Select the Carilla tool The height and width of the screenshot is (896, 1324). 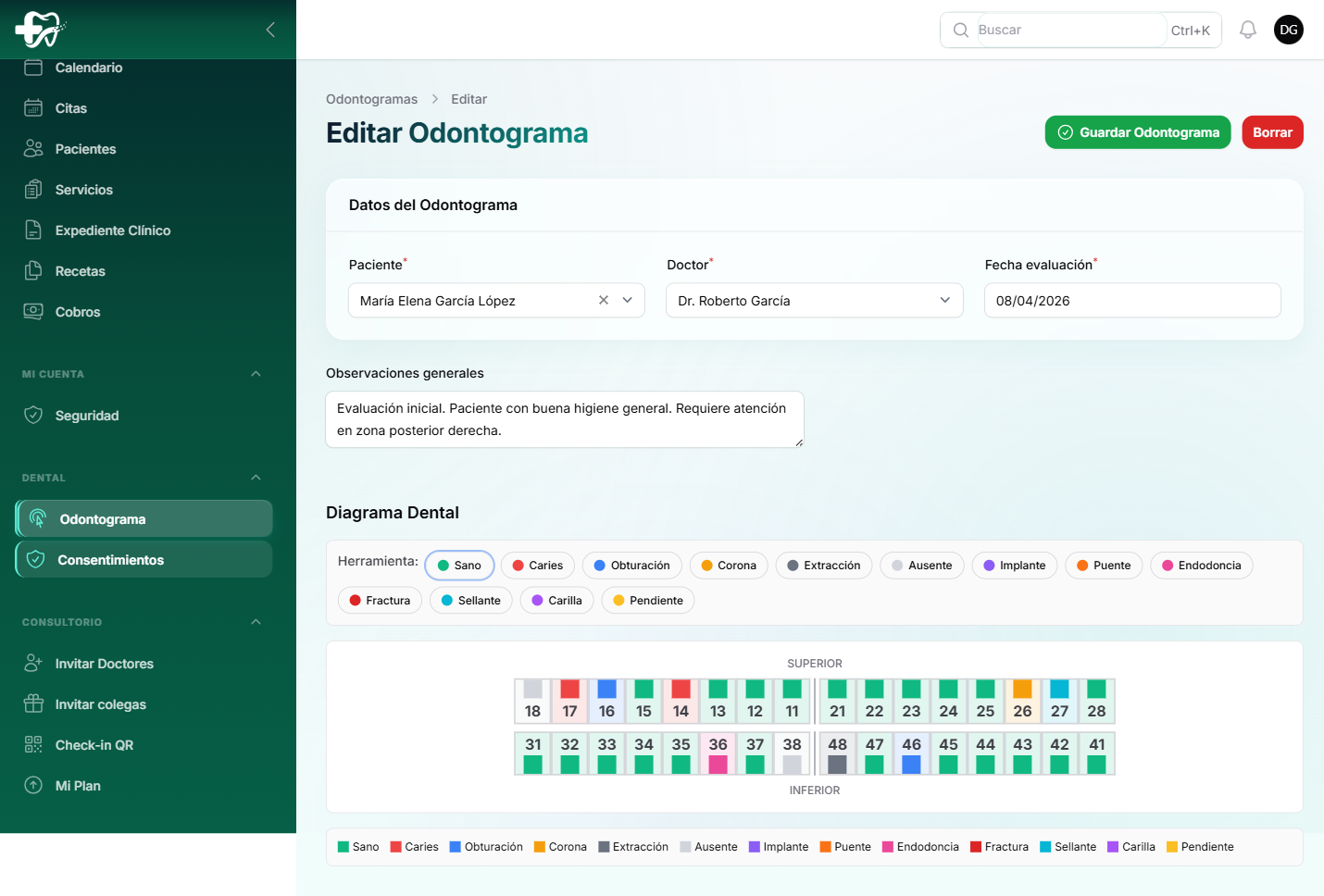coord(557,601)
